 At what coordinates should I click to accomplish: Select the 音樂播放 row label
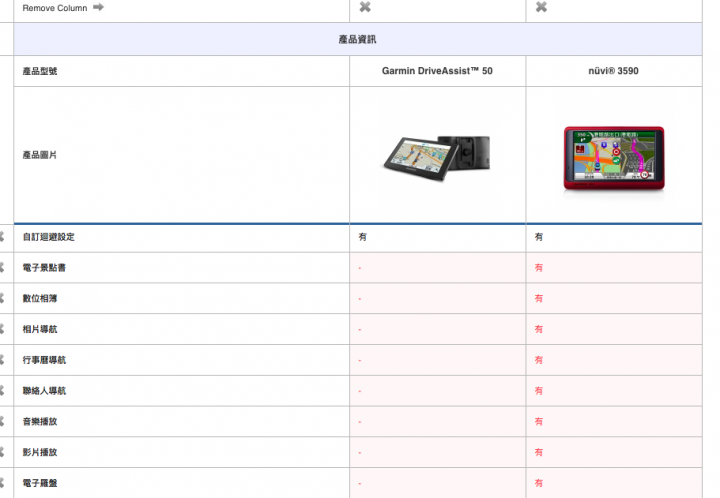coord(40,421)
